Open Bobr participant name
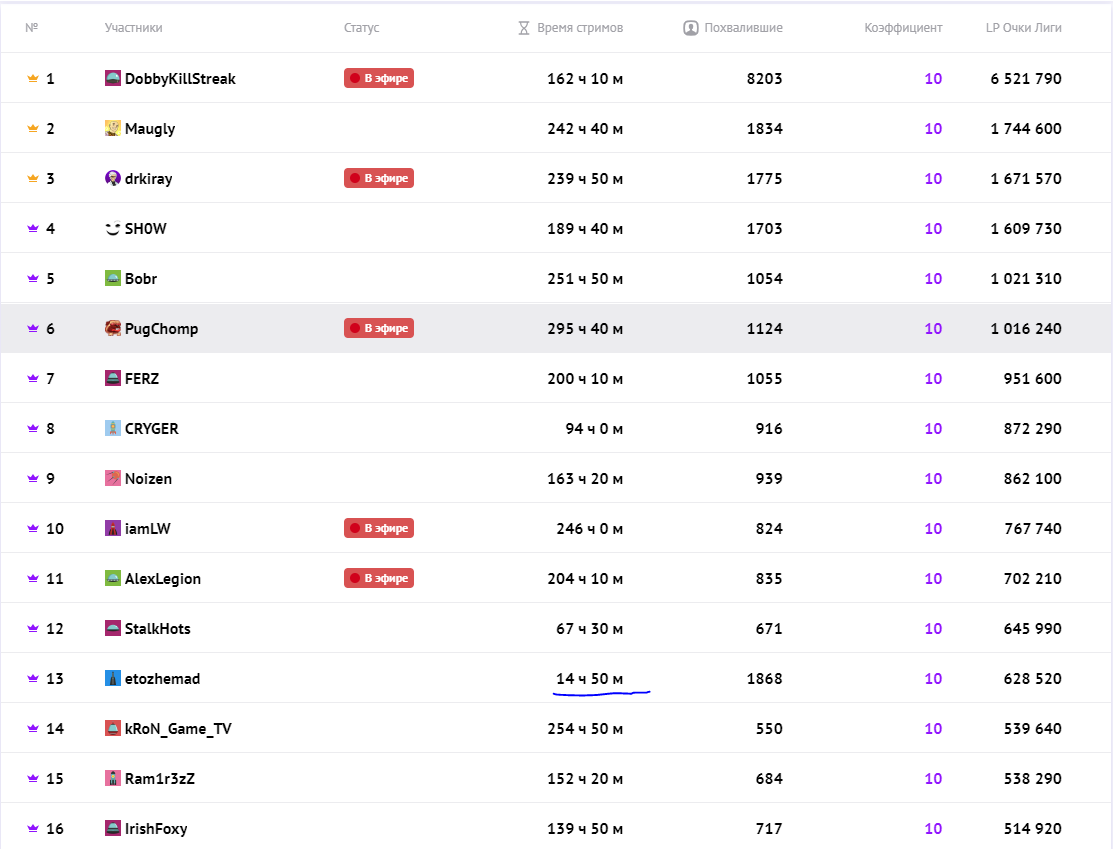Screen dimensions: 1113x849 click(141, 278)
